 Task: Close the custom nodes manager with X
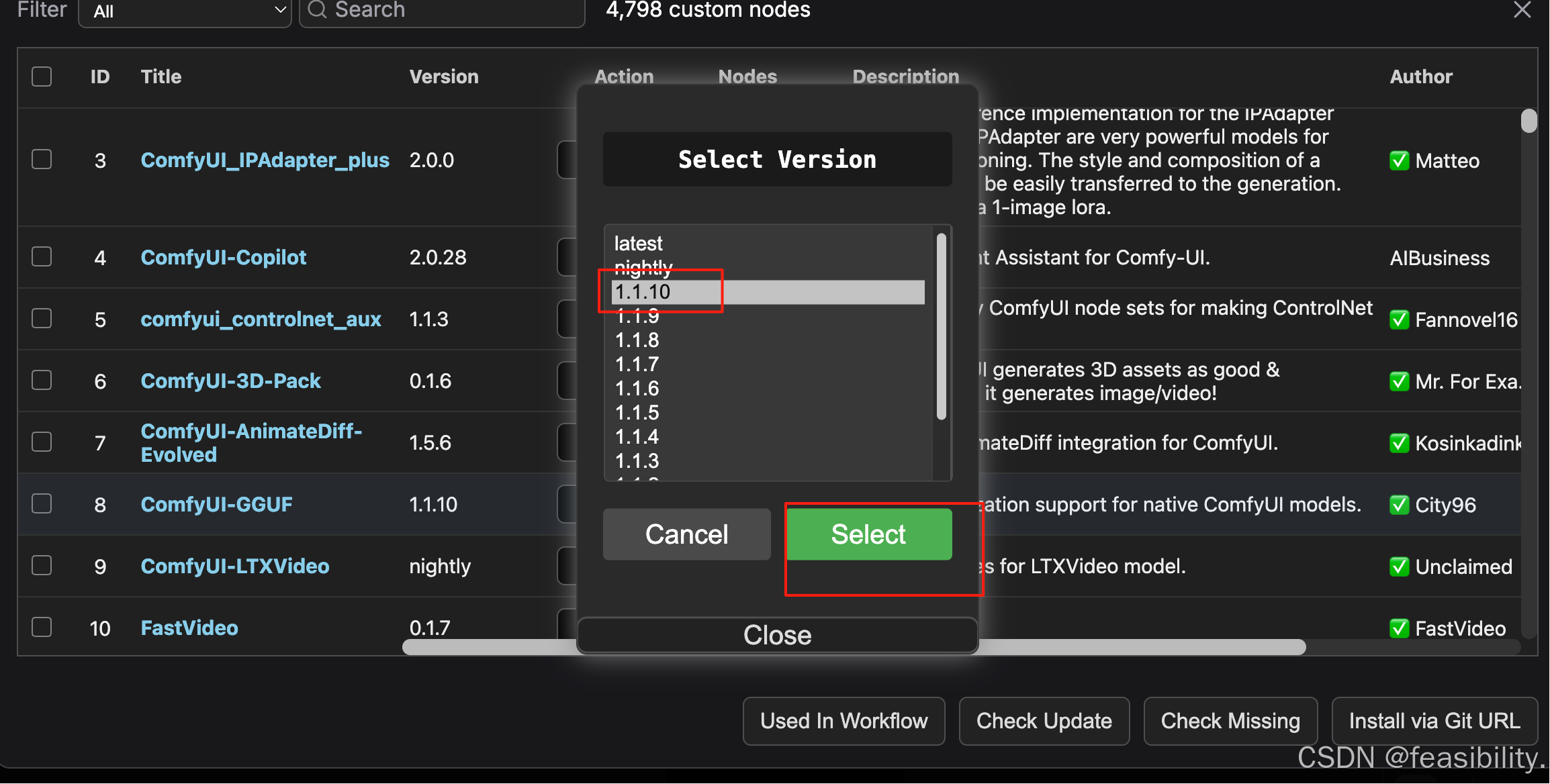click(x=1522, y=9)
